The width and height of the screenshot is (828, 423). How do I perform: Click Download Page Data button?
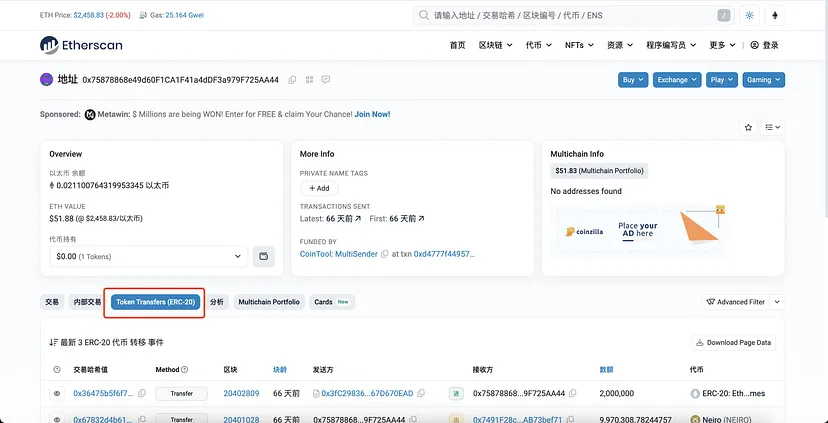(x=733, y=343)
